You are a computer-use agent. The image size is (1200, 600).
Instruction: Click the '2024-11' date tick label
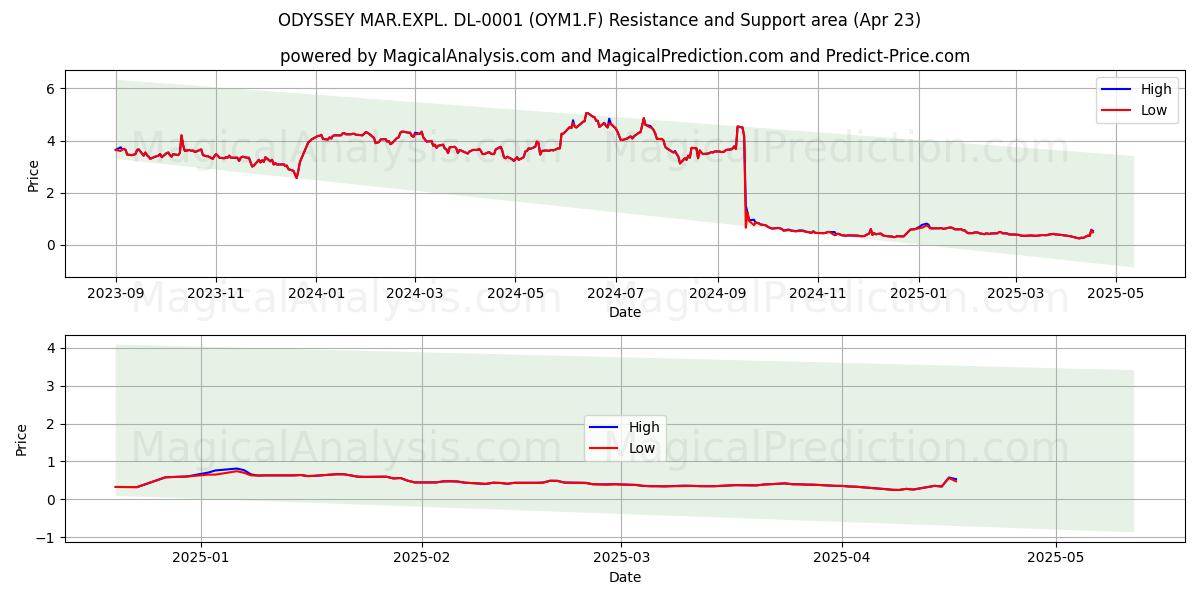tap(817, 294)
